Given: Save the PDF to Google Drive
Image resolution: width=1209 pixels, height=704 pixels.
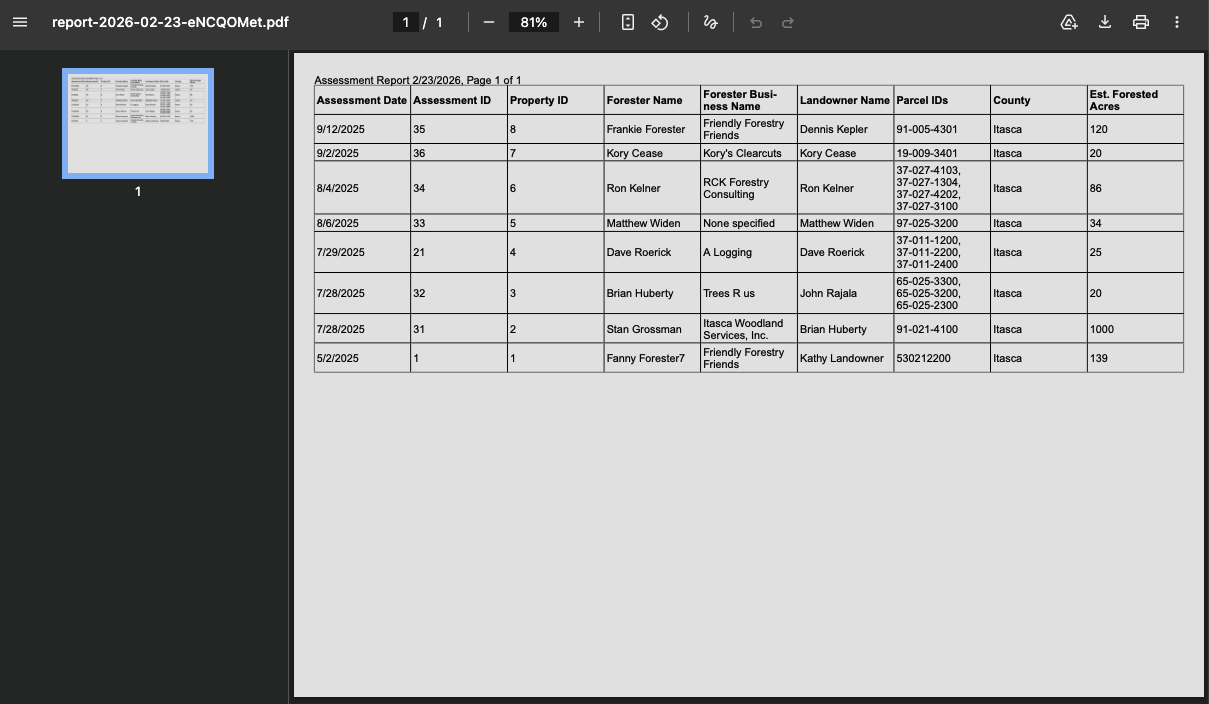Looking at the screenshot, I should point(1069,22).
